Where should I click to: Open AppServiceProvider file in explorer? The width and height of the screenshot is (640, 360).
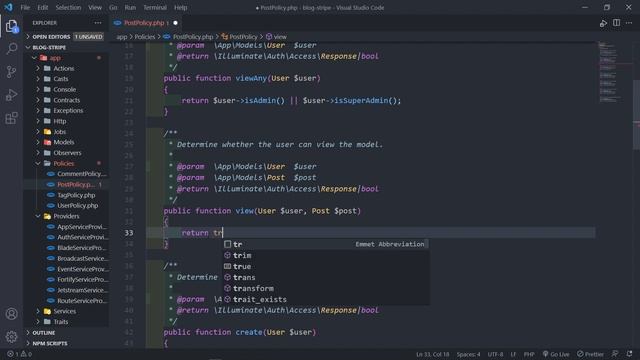tap(65, 227)
